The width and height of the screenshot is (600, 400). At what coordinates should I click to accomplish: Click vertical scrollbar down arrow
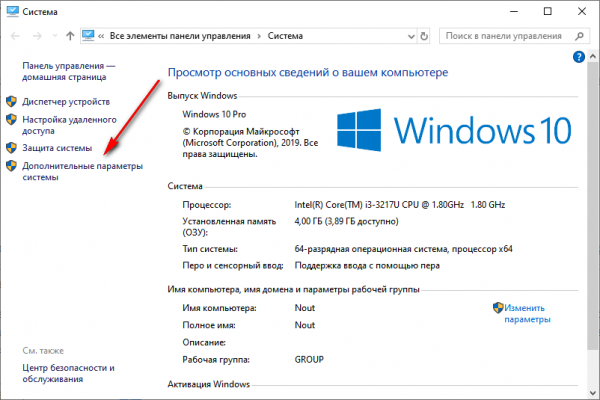(x=593, y=393)
